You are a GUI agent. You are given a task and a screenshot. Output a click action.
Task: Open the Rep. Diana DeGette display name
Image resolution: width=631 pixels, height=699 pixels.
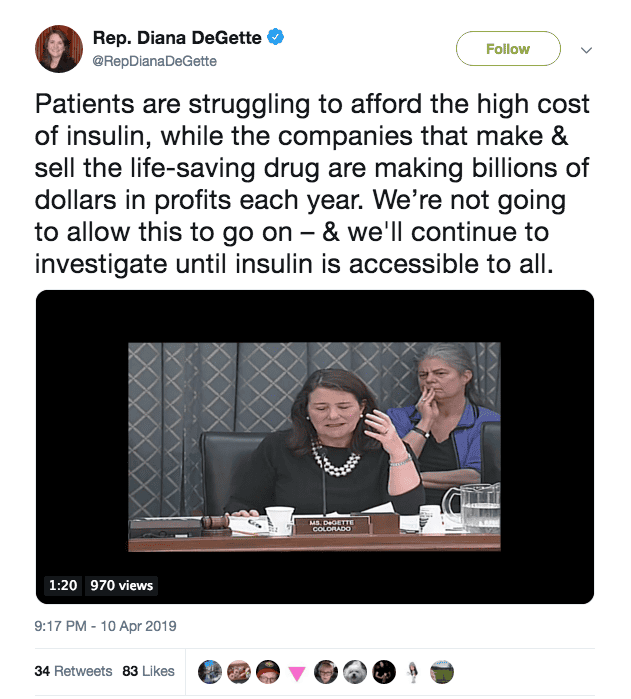tap(176, 38)
